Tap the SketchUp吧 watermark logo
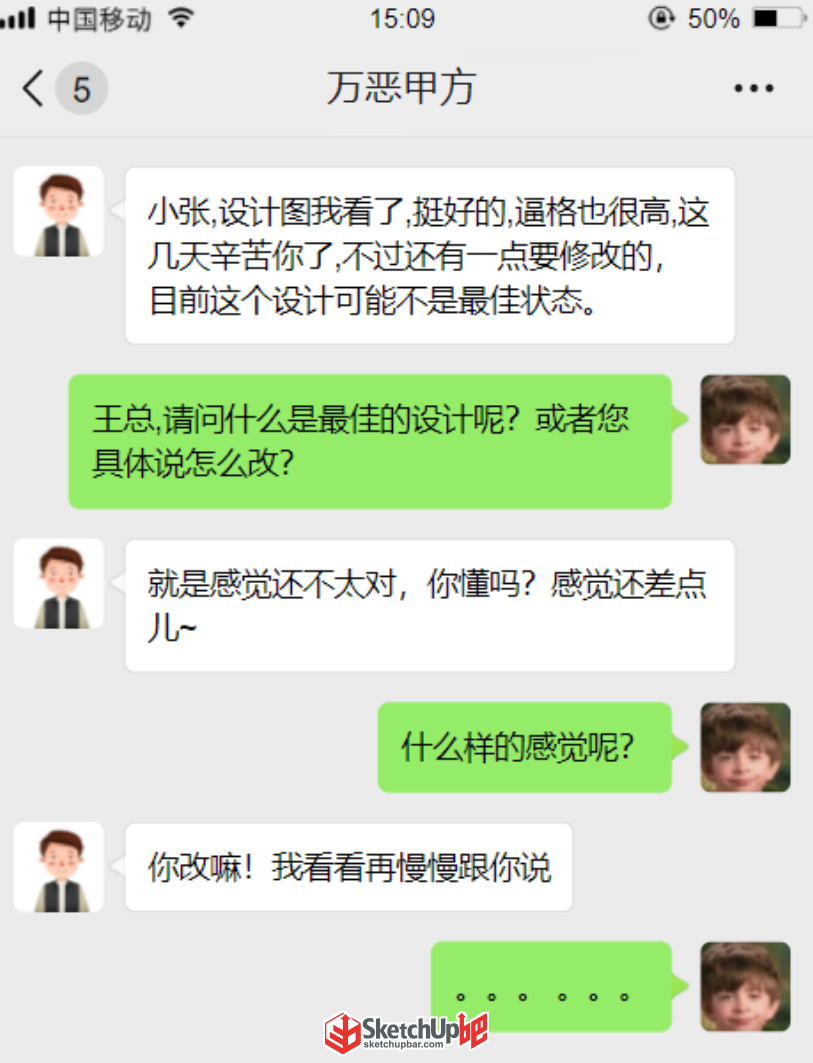 (406, 1032)
